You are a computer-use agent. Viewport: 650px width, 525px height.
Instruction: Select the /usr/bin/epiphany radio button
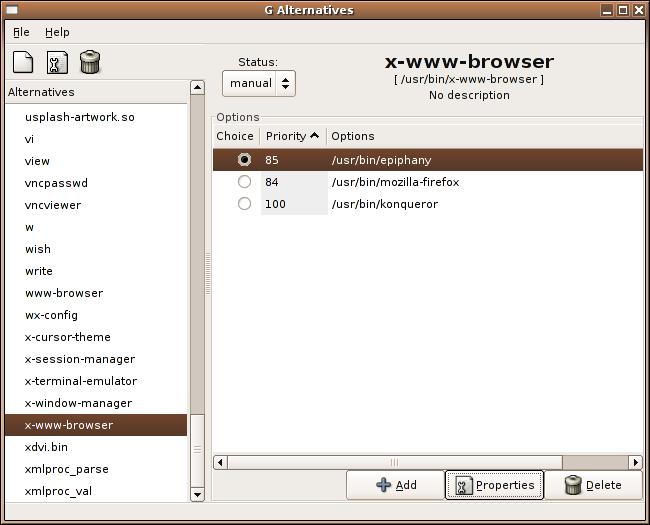(244, 160)
